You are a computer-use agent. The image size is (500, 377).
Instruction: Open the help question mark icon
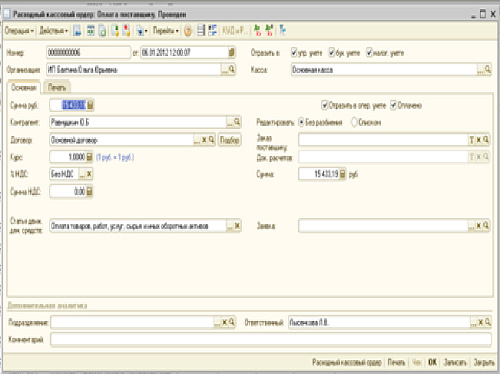pos(188,31)
